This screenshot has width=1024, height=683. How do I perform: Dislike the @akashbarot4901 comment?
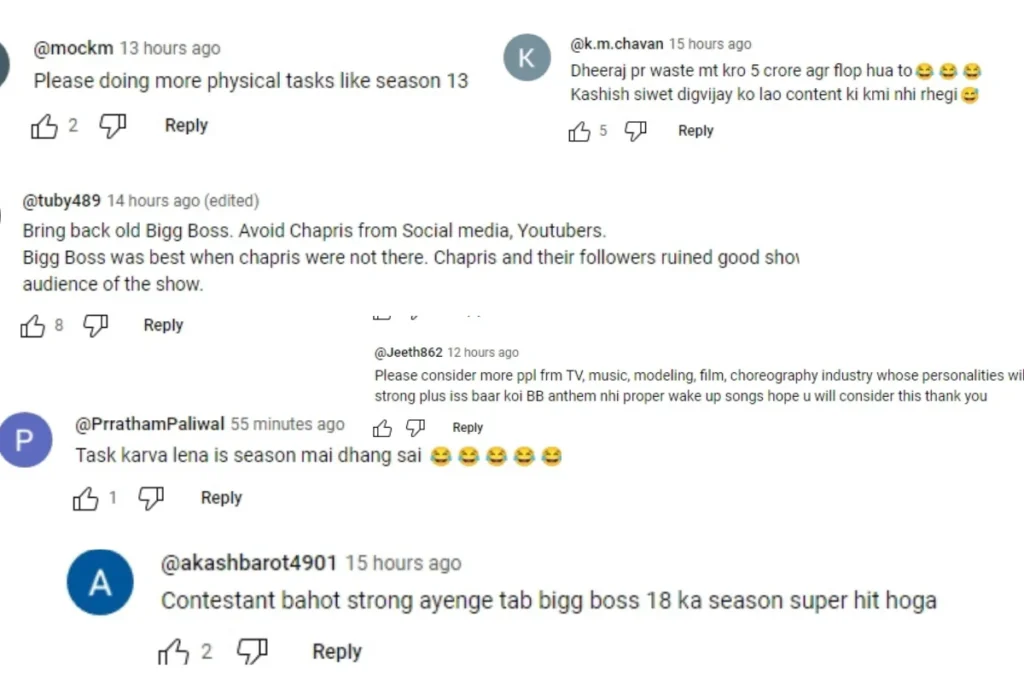tap(252, 651)
